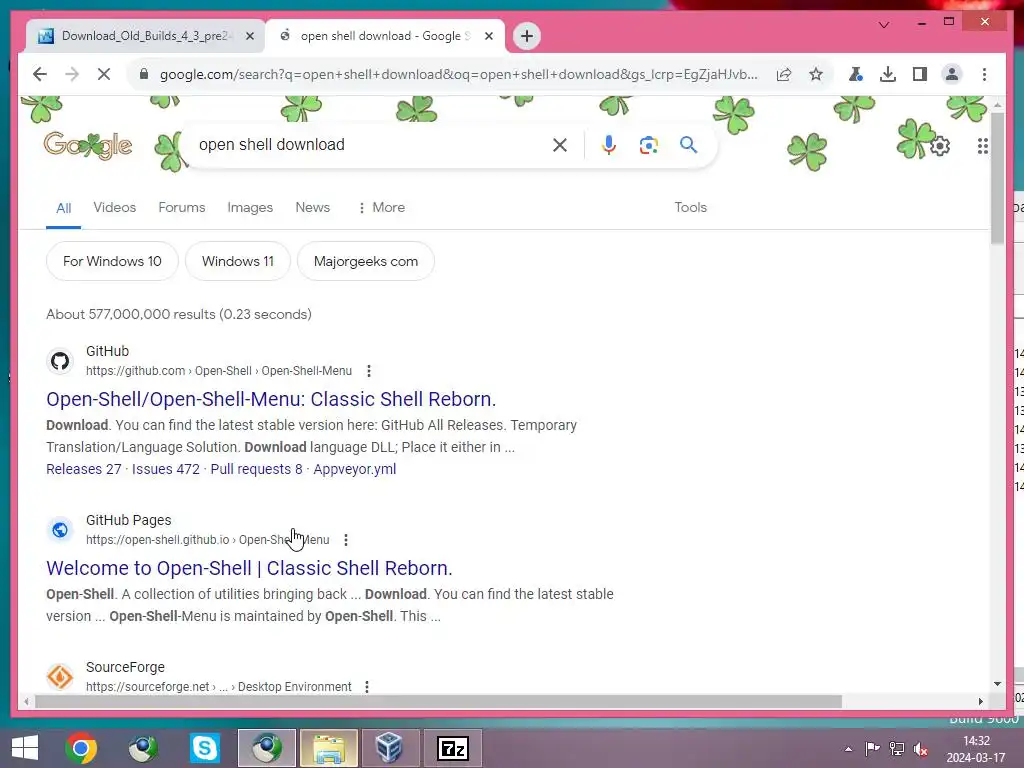Open a new browser tab

click(527, 36)
